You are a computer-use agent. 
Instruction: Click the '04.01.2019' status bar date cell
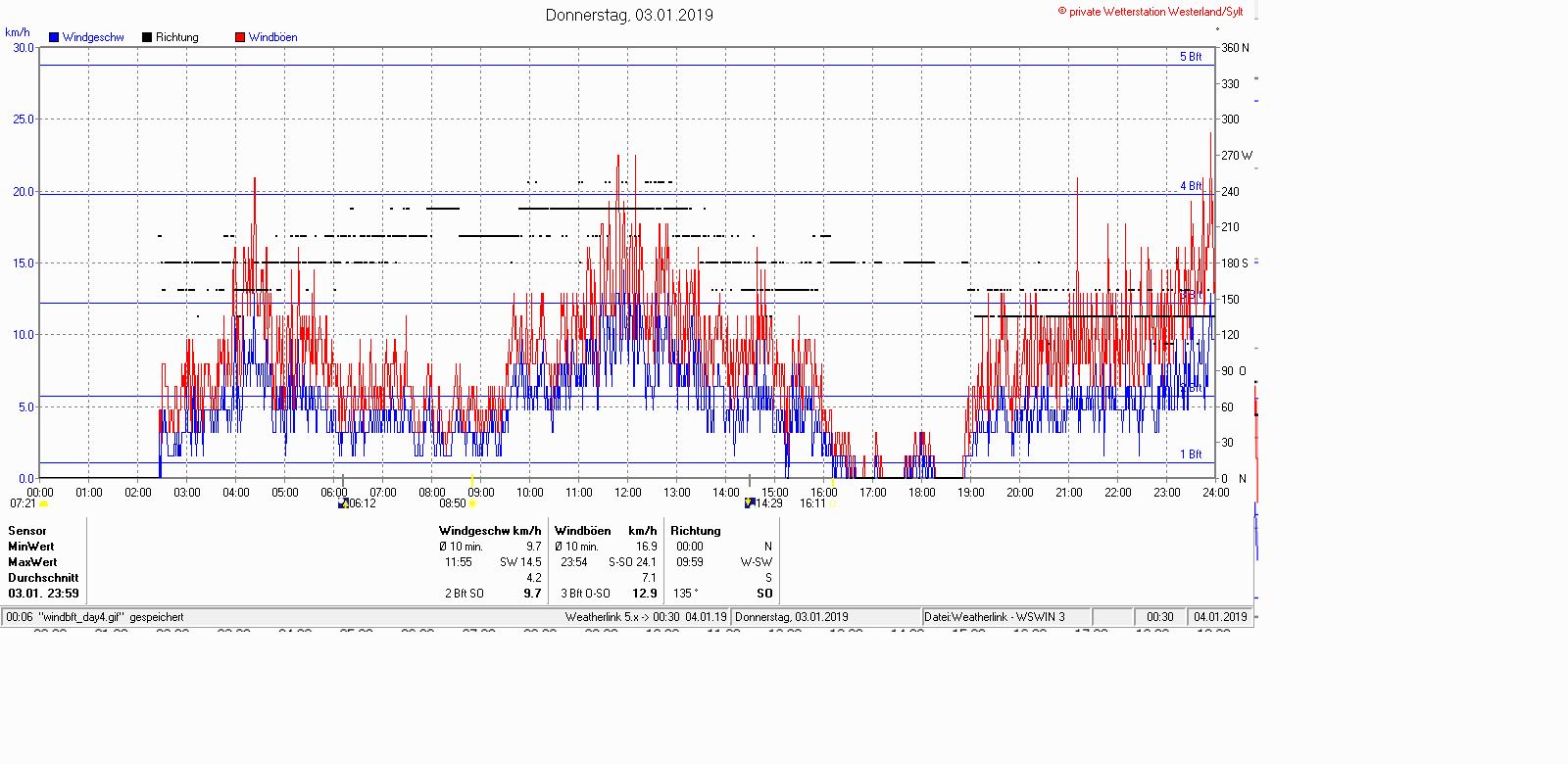[1220, 617]
